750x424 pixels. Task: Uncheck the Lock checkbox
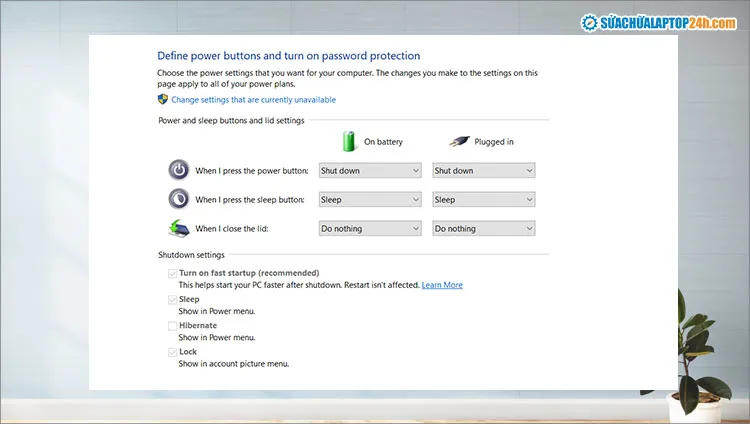[173, 352]
